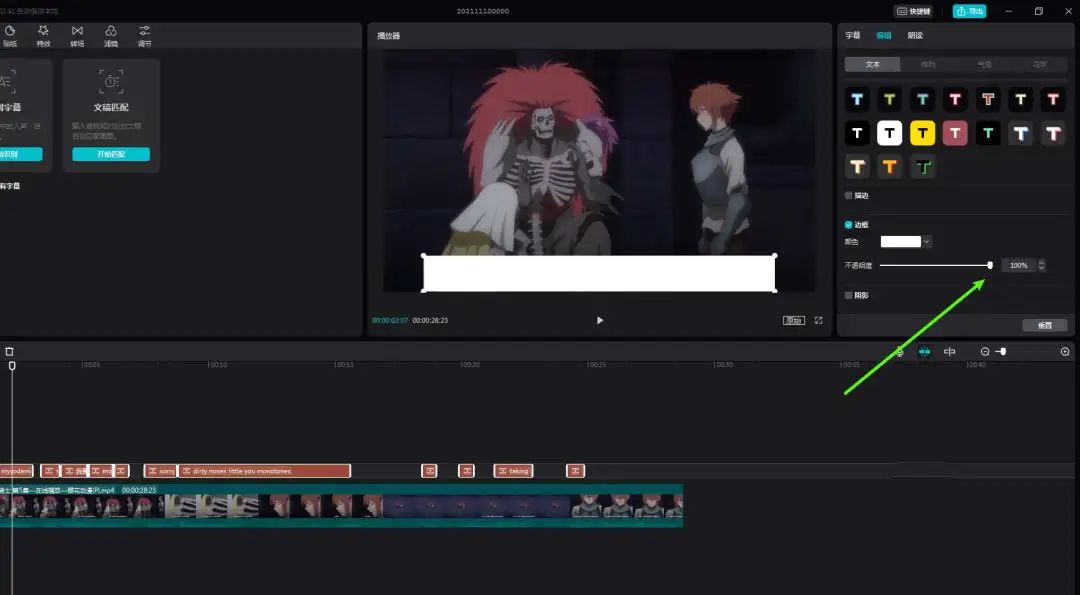This screenshot has width=1080, height=595.
Task: Expand player to fullscreen
Action: [818, 320]
